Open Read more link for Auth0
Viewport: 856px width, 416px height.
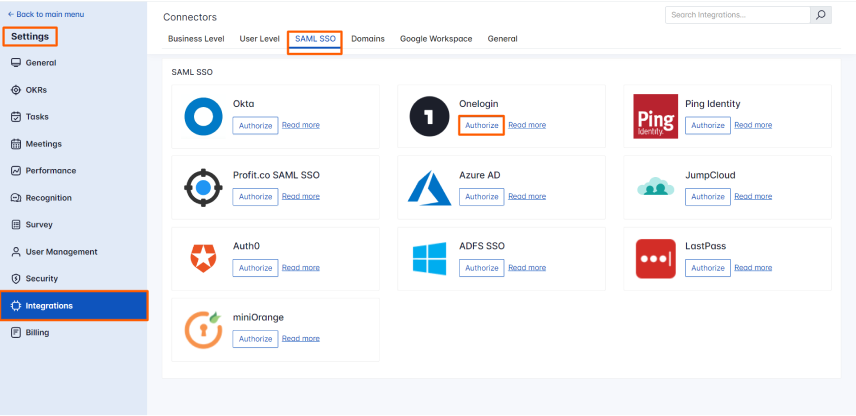[301, 268]
